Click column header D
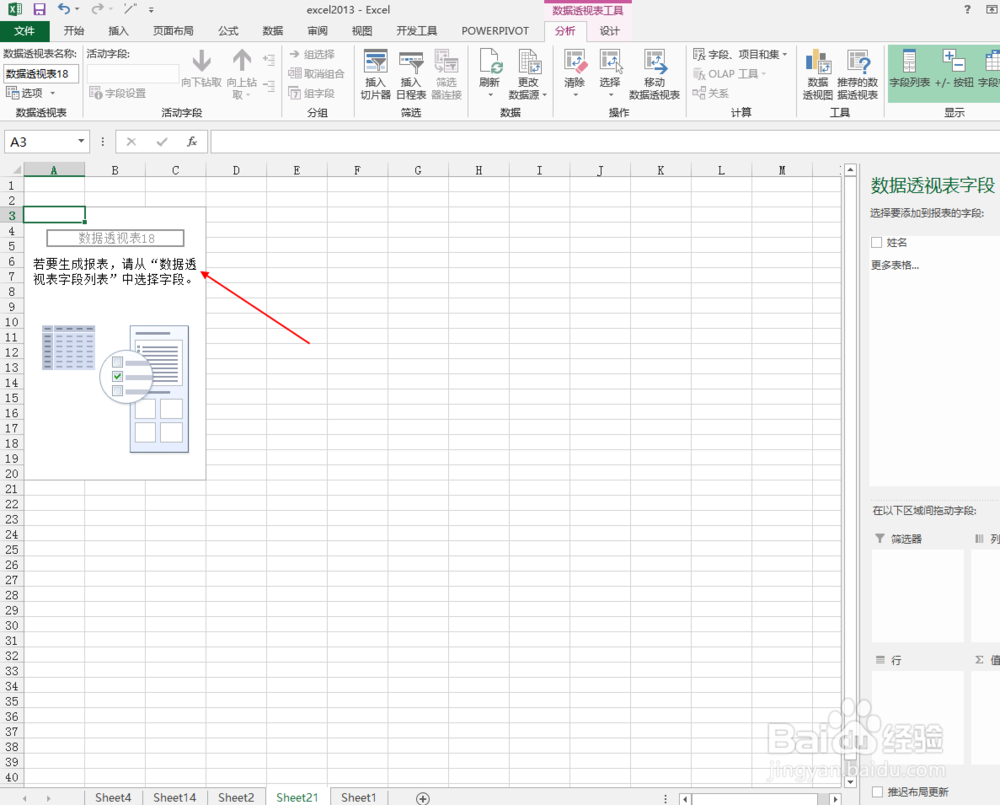Viewport: 1000px width, 805px height. click(236, 170)
